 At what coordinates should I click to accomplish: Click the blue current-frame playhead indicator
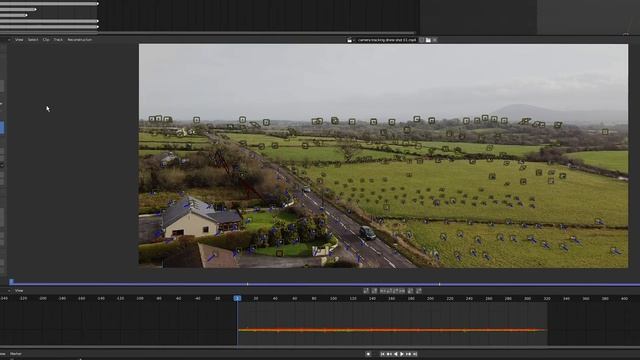237,298
